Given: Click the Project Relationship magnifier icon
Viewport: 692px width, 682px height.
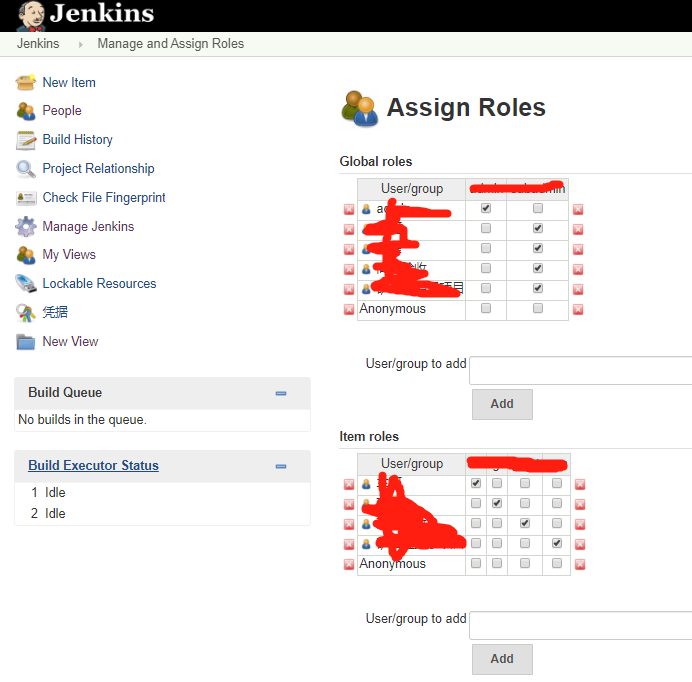Looking at the screenshot, I should click(x=26, y=169).
